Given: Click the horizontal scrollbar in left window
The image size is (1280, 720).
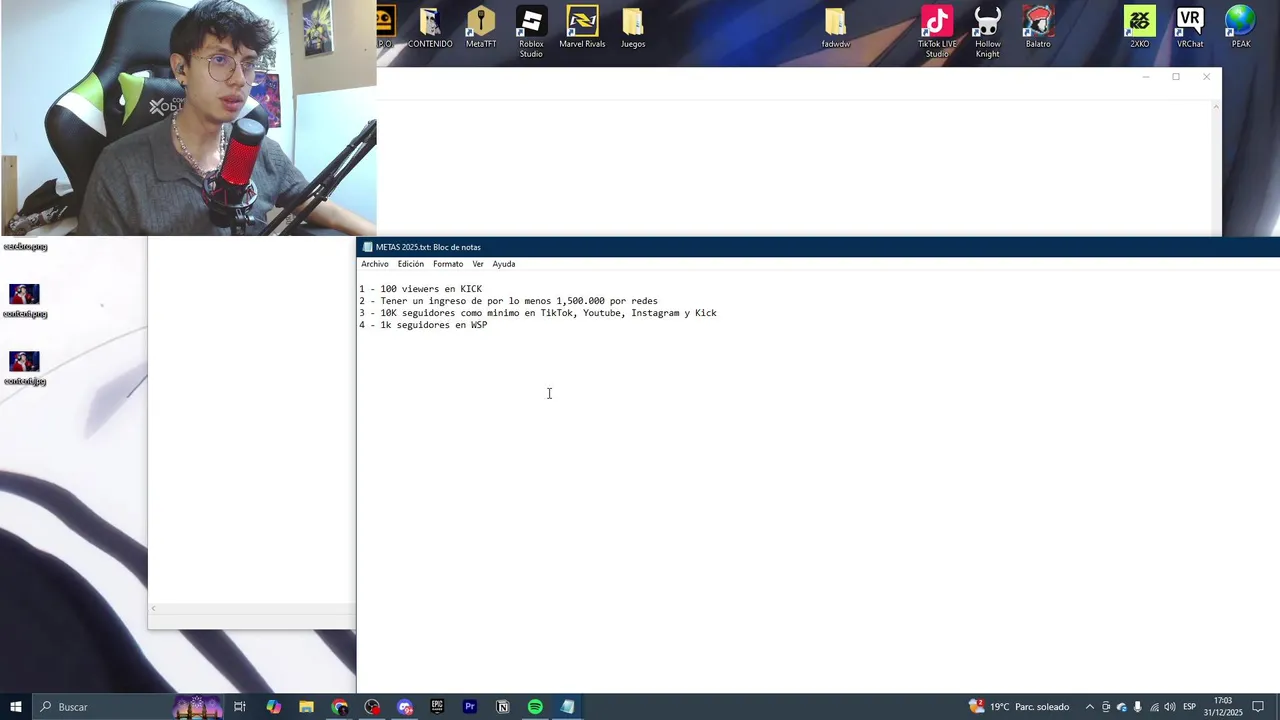Looking at the screenshot, I should (252, 609).
